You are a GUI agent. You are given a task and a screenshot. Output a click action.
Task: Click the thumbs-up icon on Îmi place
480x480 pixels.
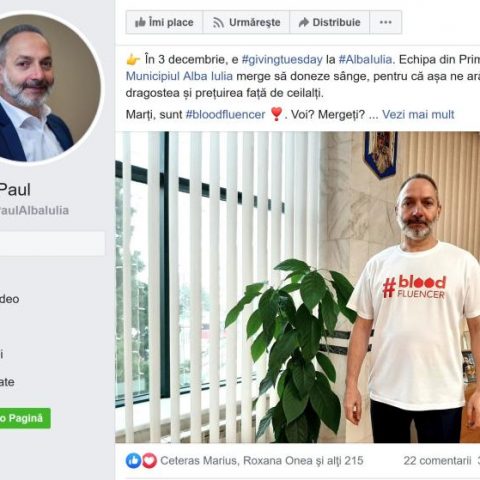[x=140, y=22]
